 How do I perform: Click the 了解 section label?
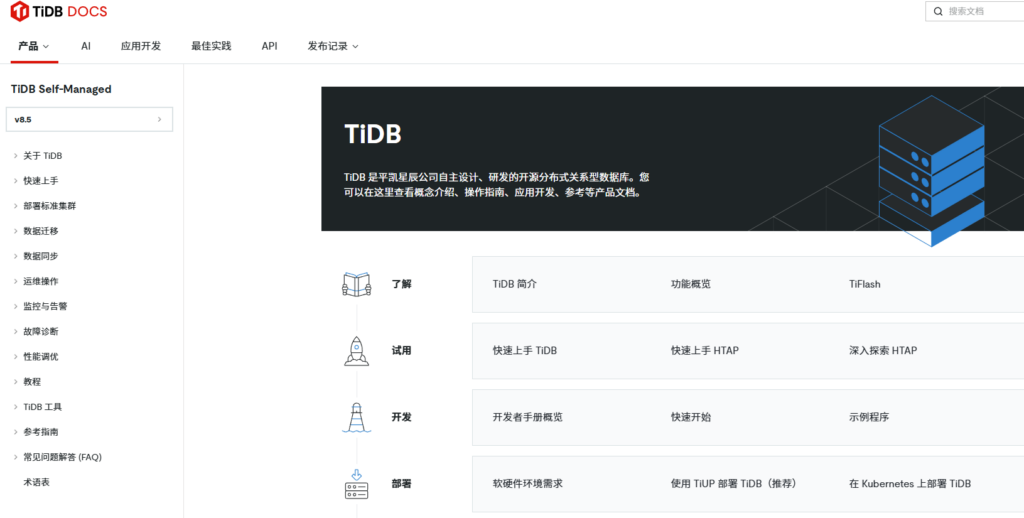click(x=402, y=284)
